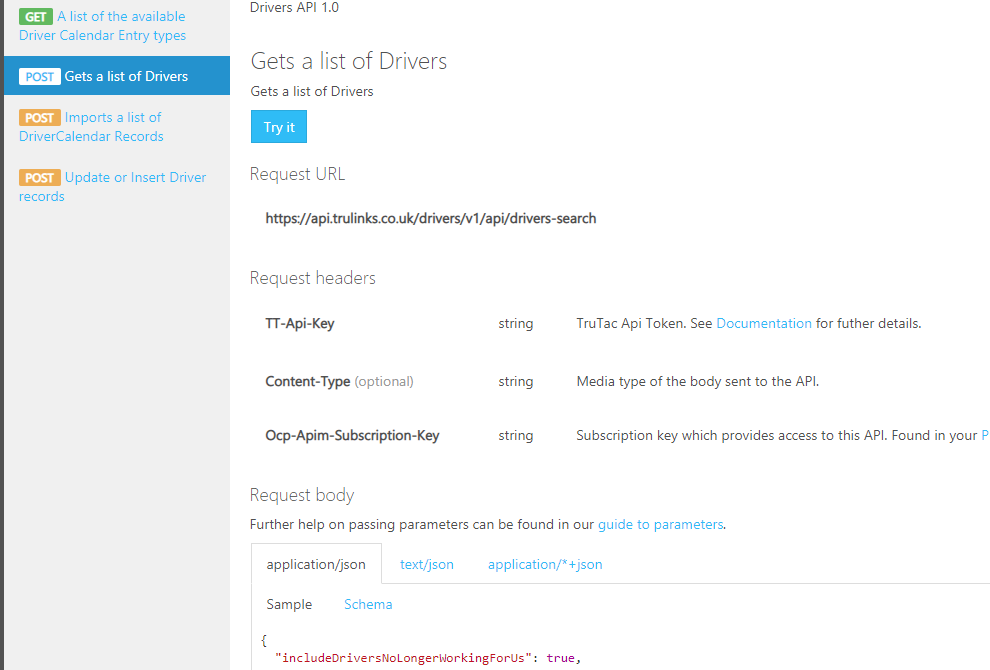Image resolution: width=990 pixels, height=670 pixels.
Task: Switch to the application/*+json tab
Action: pos(545,565)
